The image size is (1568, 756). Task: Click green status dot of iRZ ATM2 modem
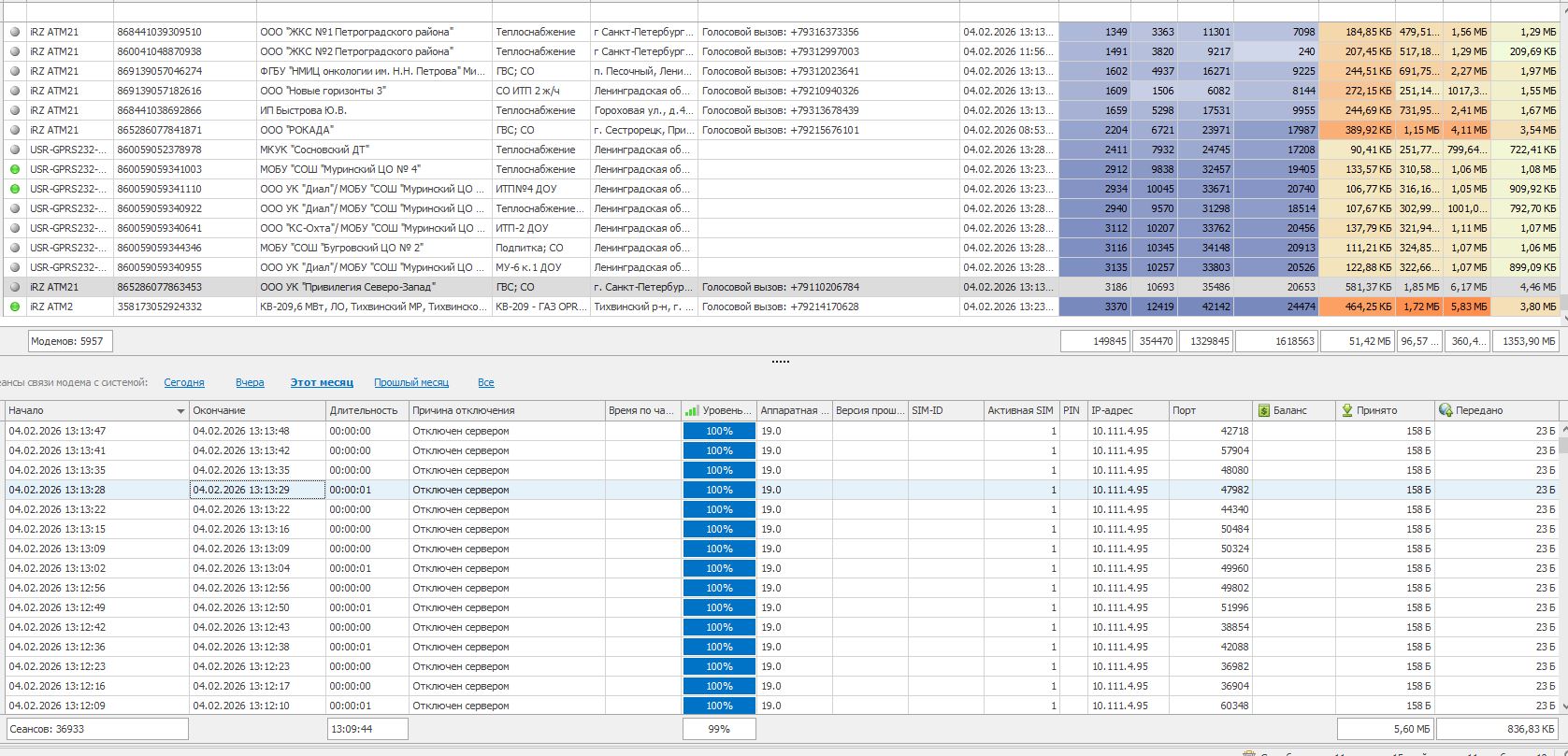click(x=14, y=307)
